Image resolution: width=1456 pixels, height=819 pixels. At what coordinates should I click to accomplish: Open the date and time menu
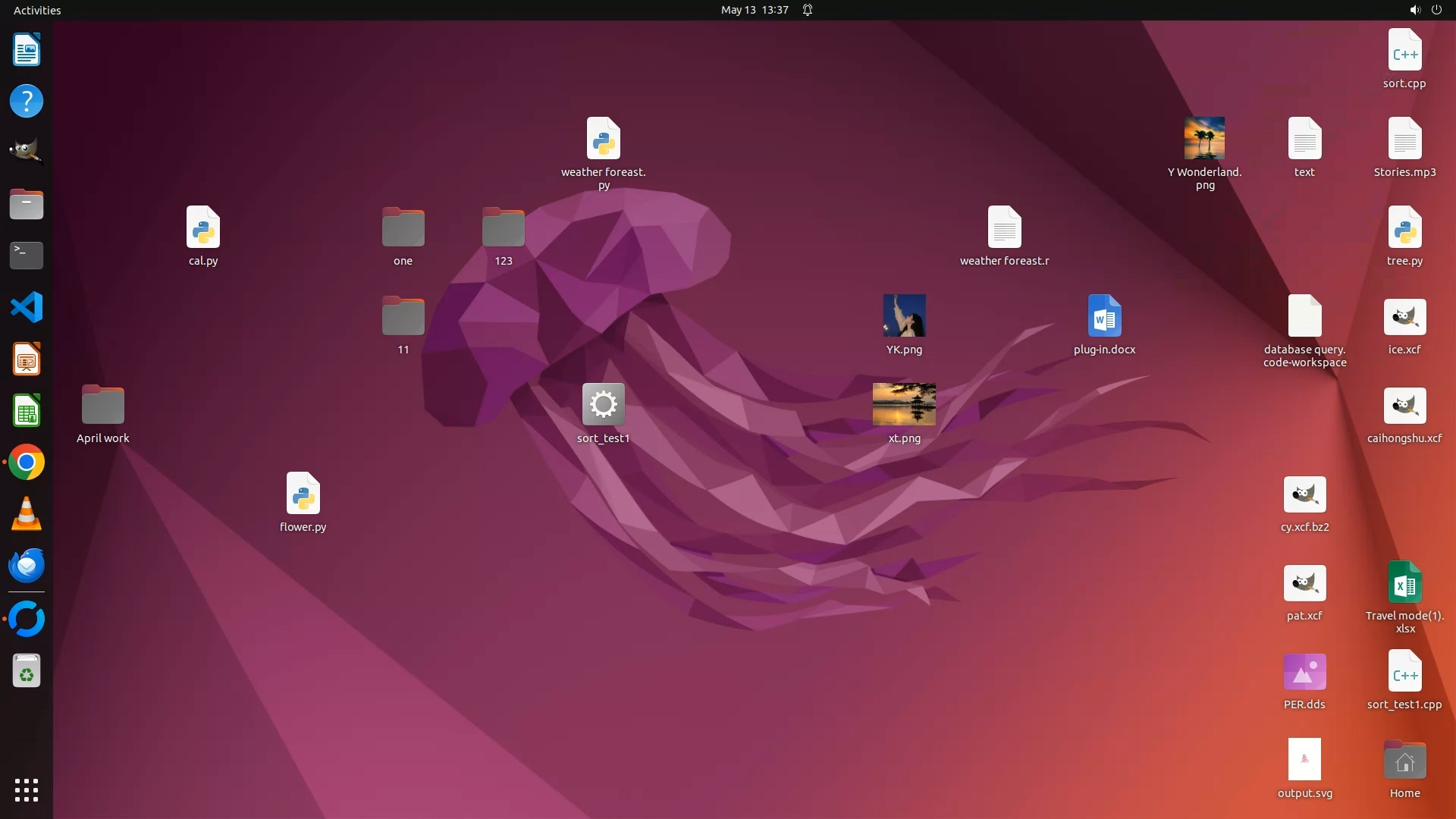(755, 10)
